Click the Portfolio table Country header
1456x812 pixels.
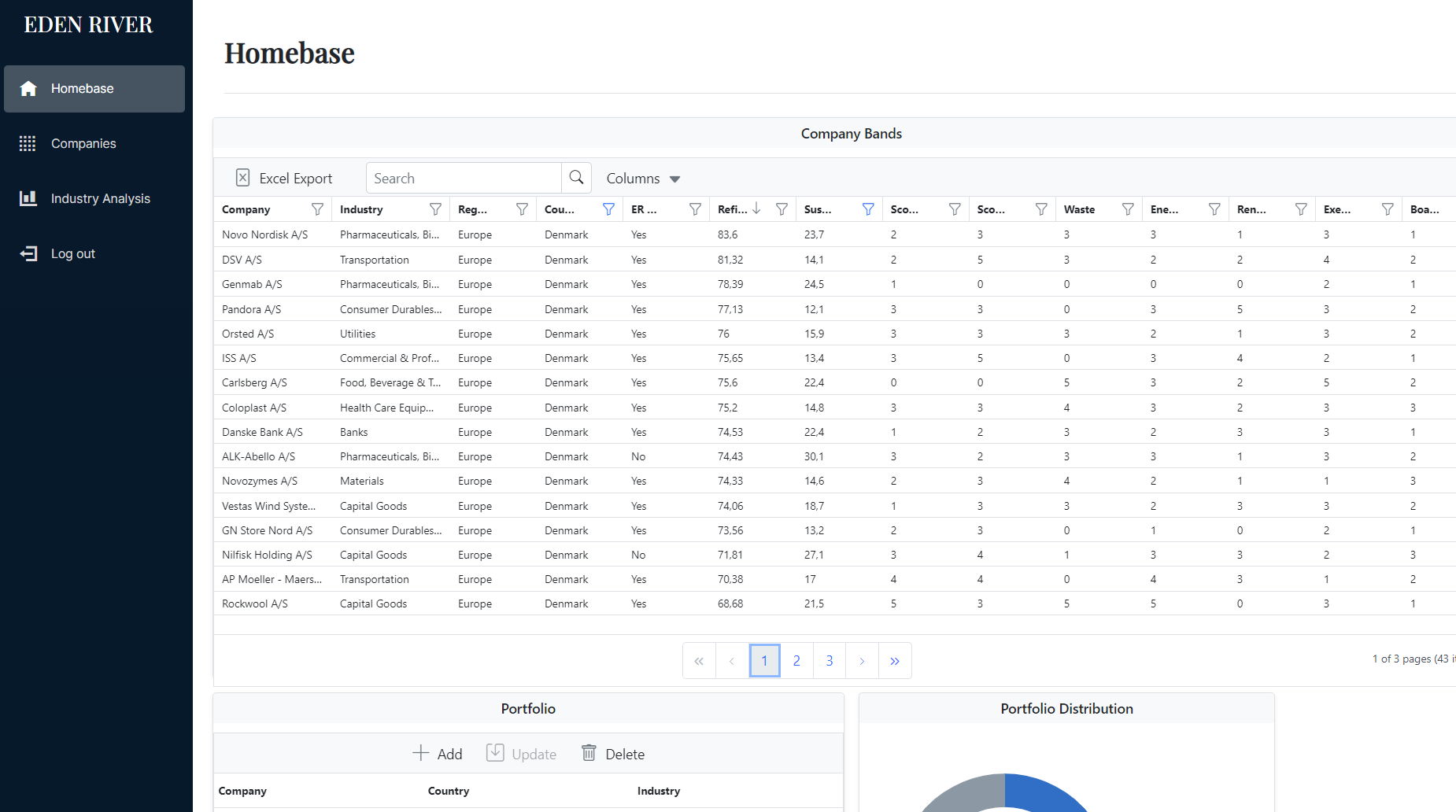449,791
